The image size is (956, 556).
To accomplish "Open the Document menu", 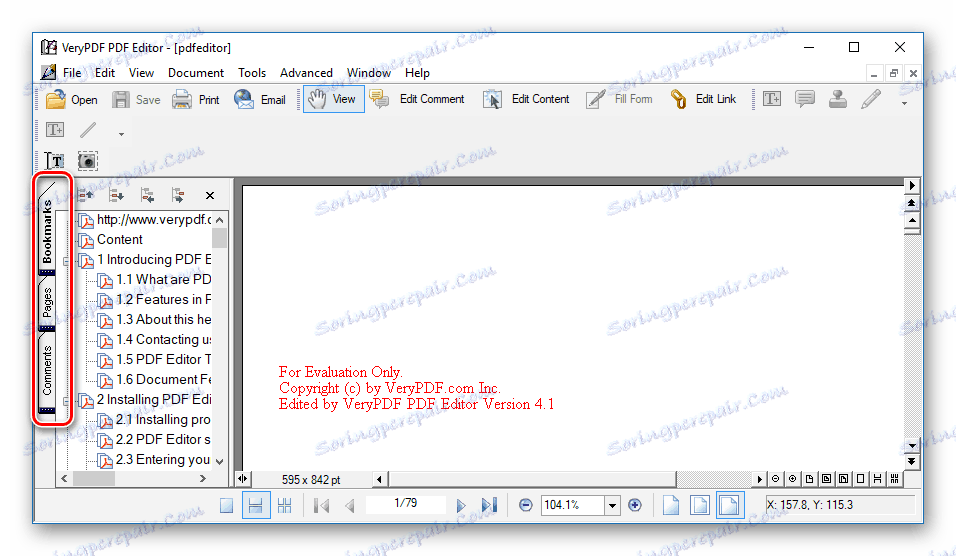I will 196,73.
